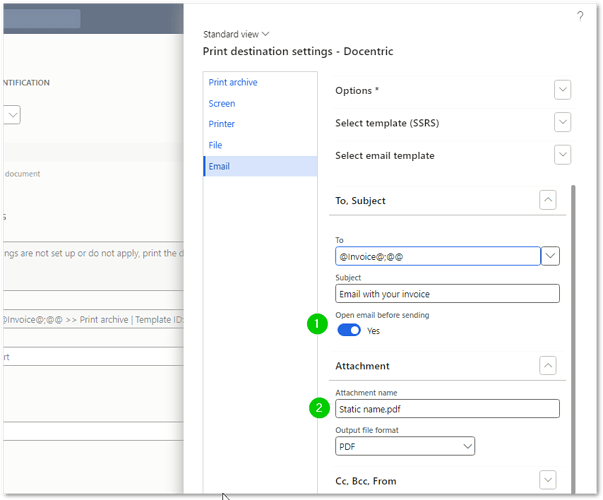Viewport: 603px width, 500px height.
Task: Click the Attachment name field
Action: click(x=447, y=408)
